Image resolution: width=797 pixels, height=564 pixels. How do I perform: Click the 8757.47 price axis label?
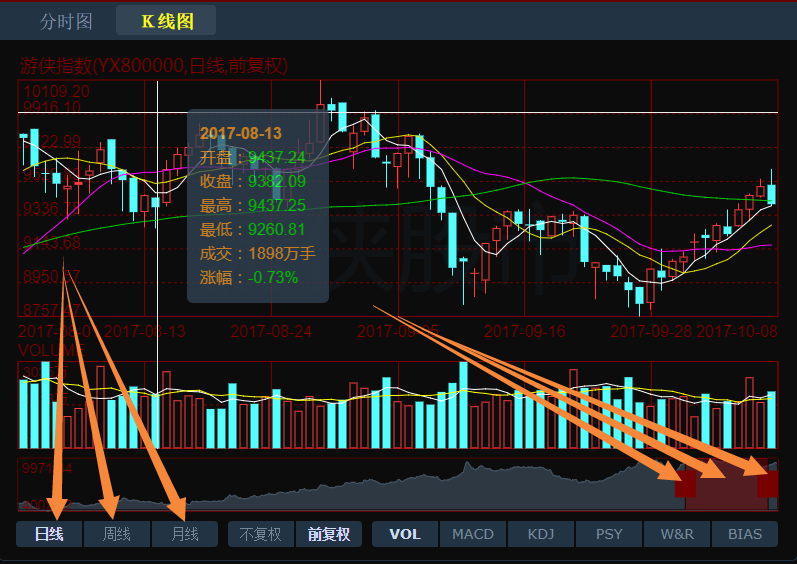(x=52, y=309)
